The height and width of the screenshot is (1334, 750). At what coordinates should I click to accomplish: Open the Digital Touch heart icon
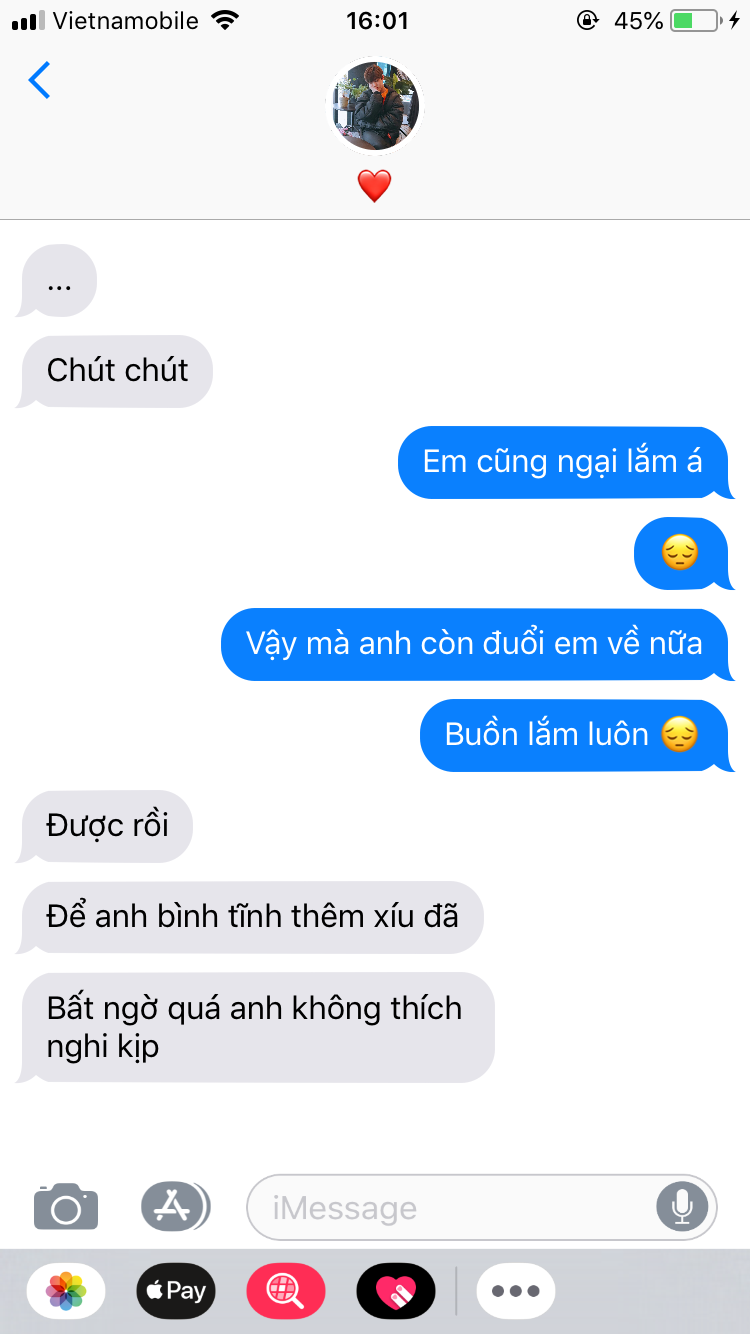(x=396, y=1291)
